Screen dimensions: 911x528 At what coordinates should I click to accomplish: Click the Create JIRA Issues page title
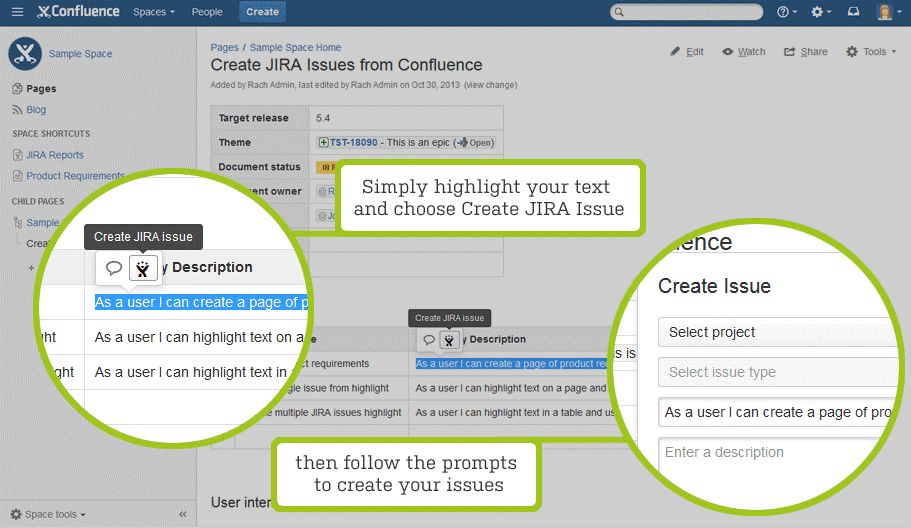346,64
